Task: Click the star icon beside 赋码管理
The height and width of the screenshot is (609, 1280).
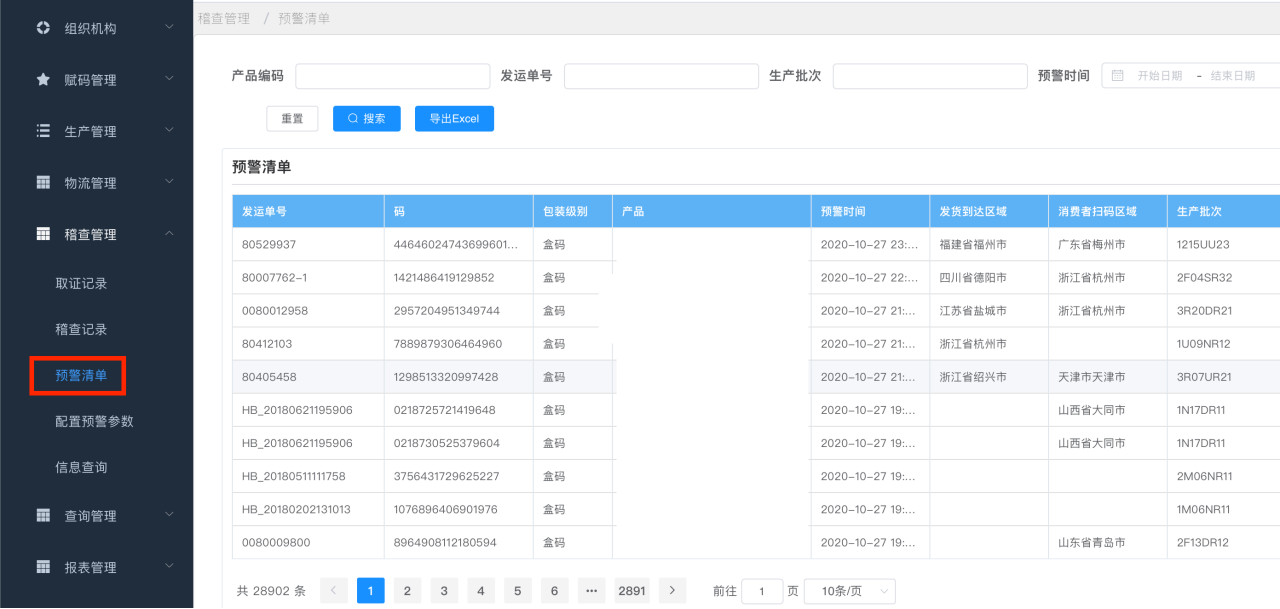Action: point(43,79)
